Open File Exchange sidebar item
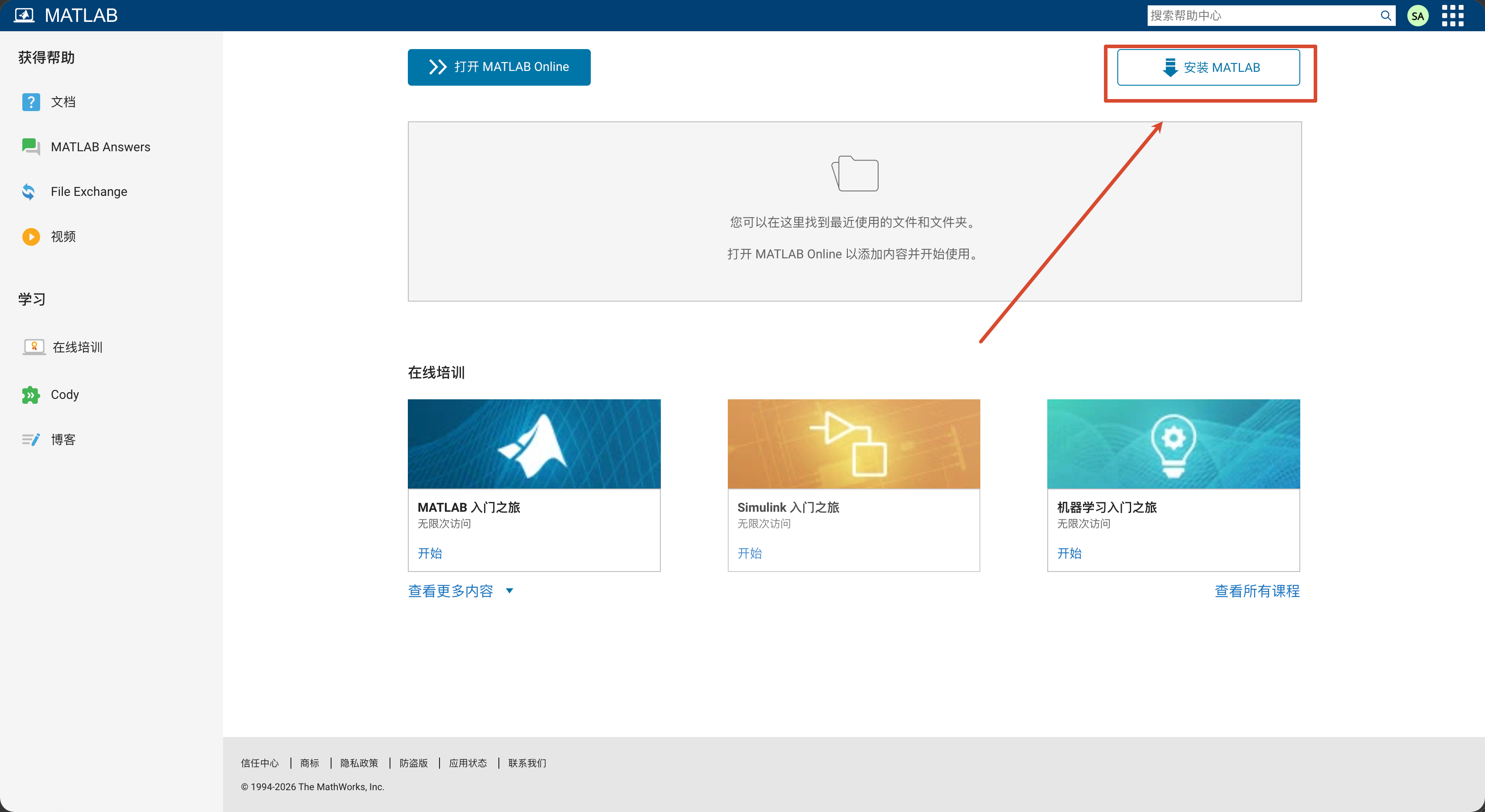 (x=89, y=191)
